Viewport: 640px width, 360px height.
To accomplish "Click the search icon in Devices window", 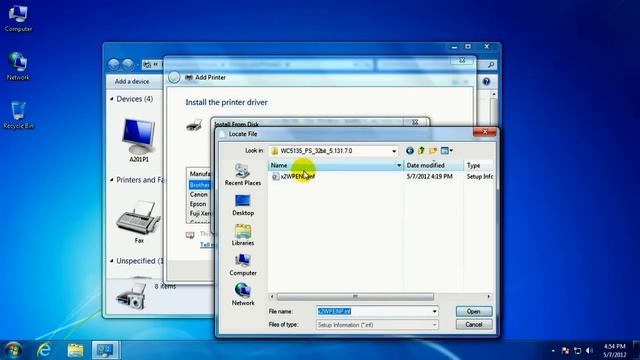I will point(491,64).
